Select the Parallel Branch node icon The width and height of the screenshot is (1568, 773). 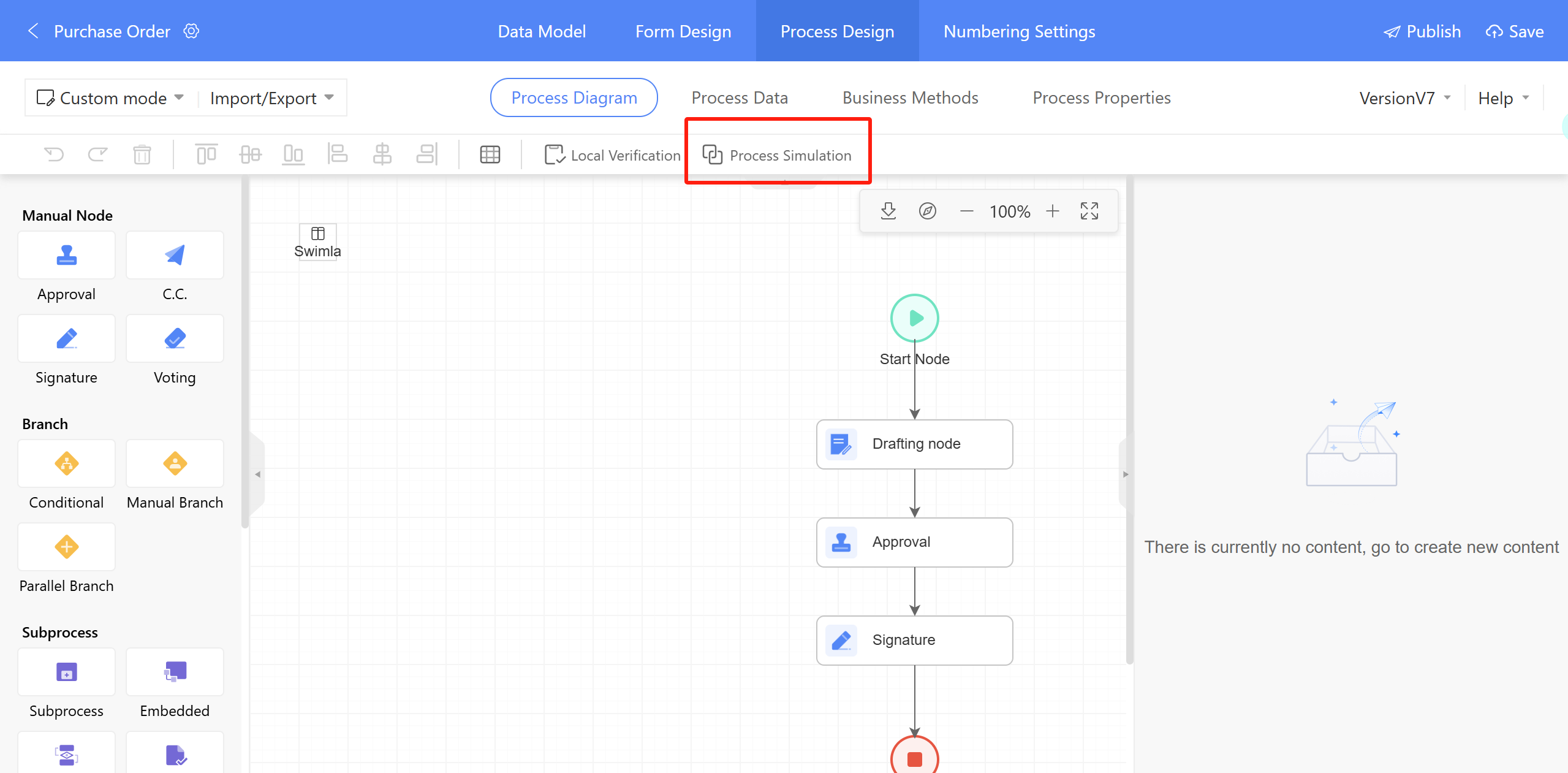point(66,547)
